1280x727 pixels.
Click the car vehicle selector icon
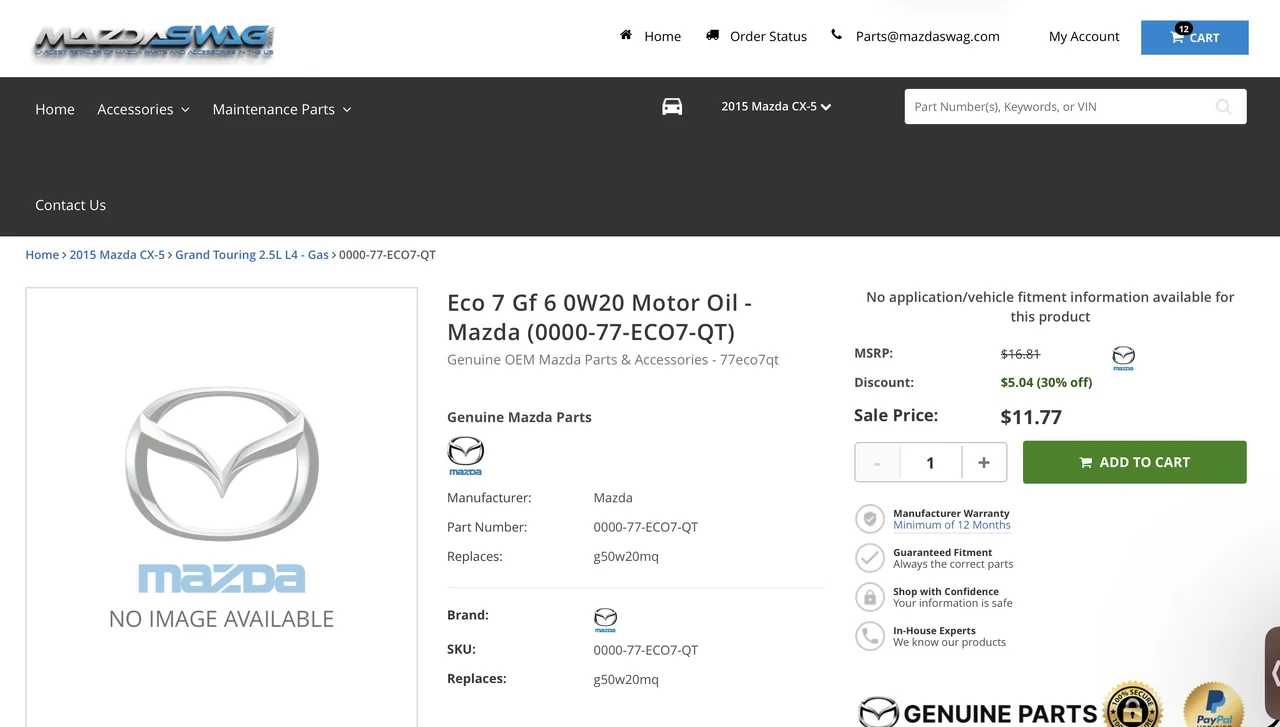(x=672, y=107)
